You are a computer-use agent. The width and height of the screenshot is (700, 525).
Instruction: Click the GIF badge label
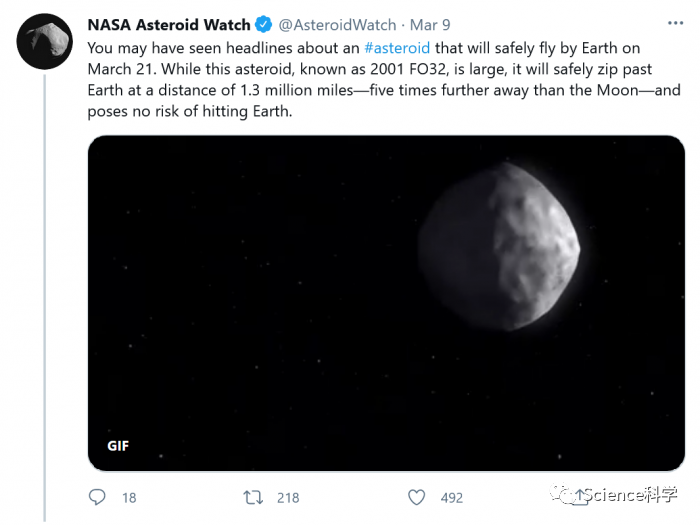(x=118, y=446)
